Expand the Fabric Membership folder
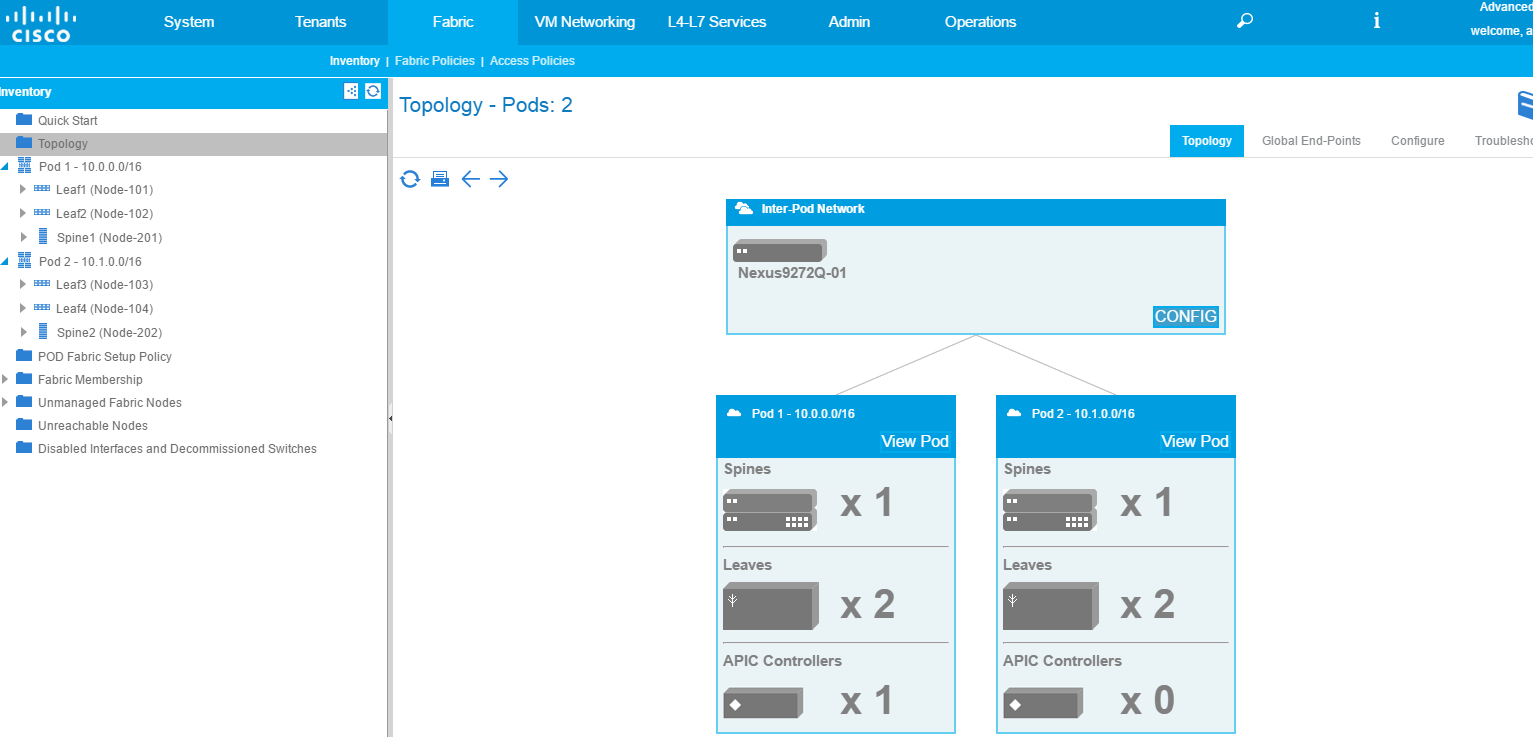 [5, 379]
